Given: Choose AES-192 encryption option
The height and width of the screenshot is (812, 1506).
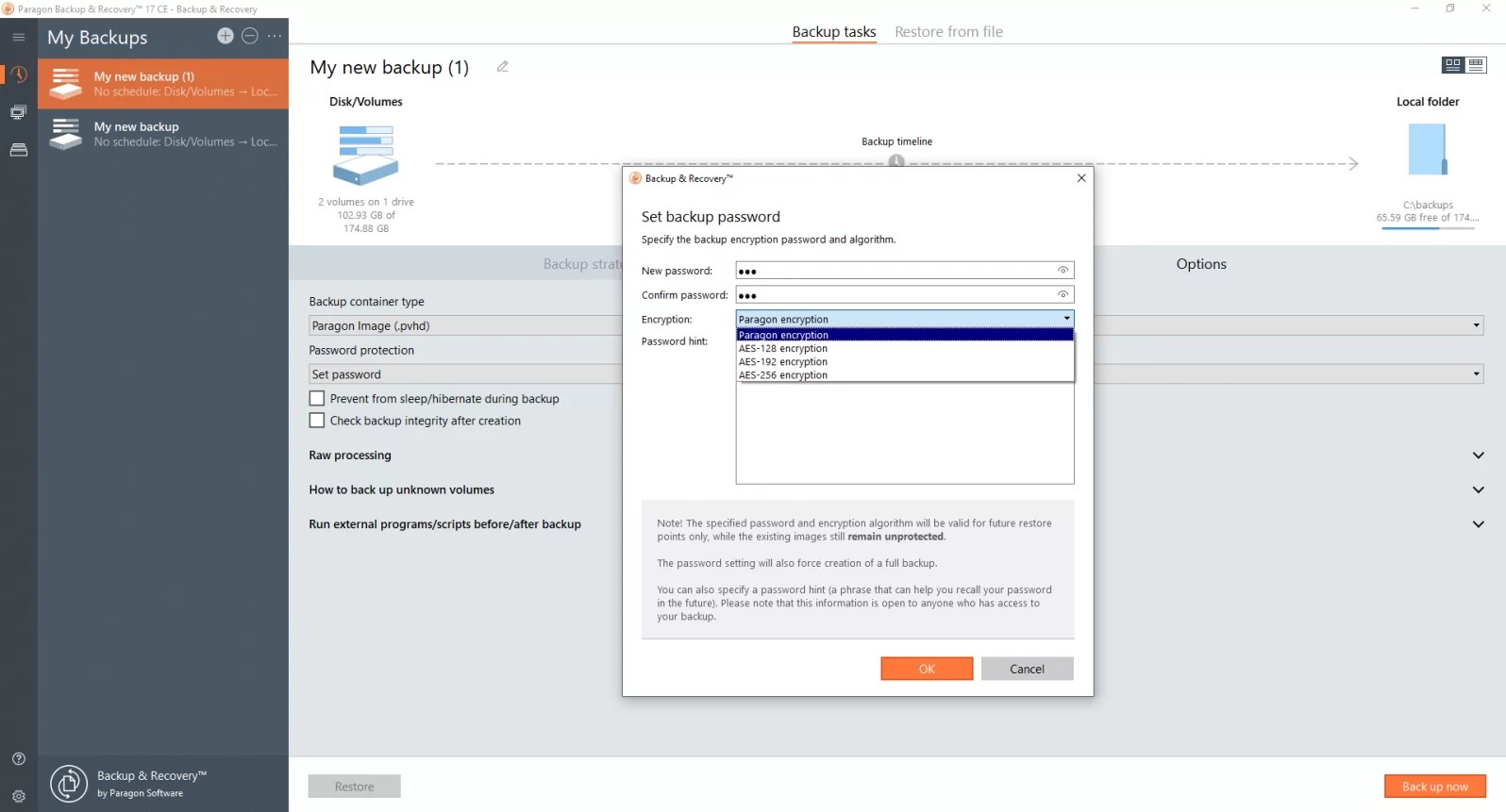Looking at the screenshot, I should [x=905, y=361].
